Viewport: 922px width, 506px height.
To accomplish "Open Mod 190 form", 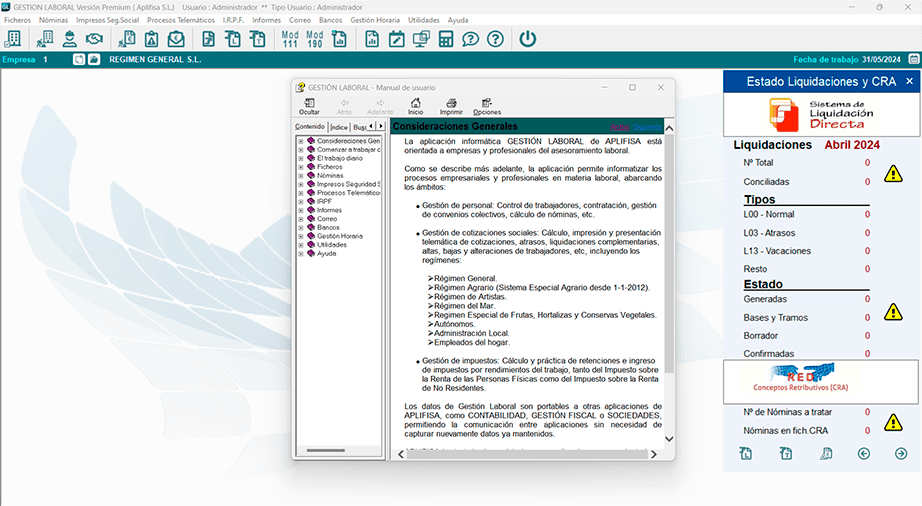I will [x=315, y=39].
